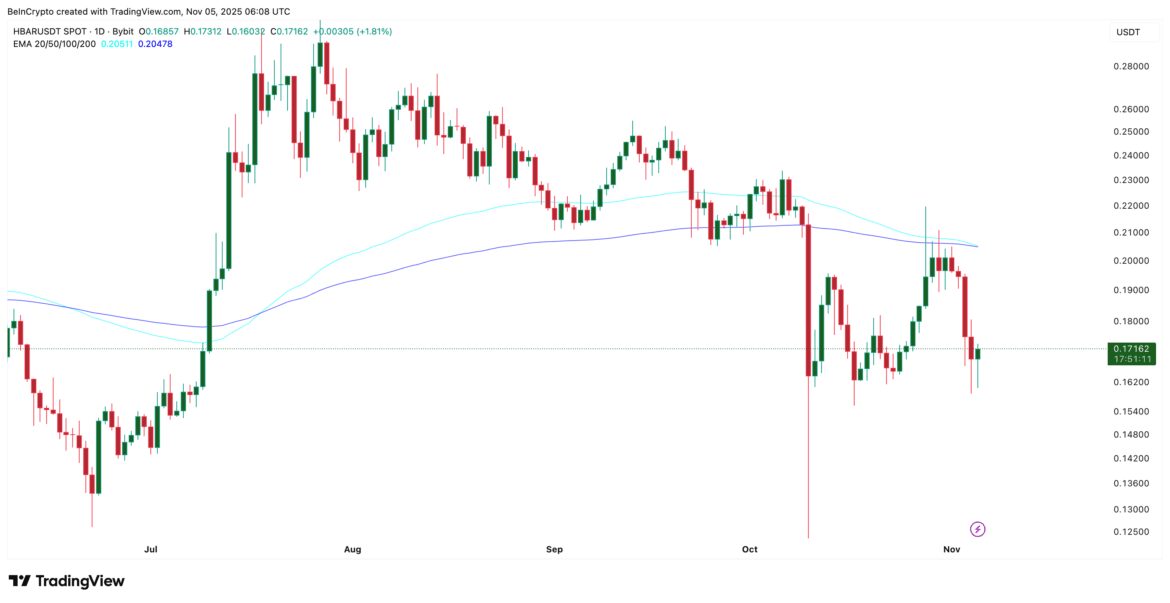Image resolution: width=1170 pixels, height=603 pixels.
Task: Click the Sep label on time axis
Action: click(555, 549)
